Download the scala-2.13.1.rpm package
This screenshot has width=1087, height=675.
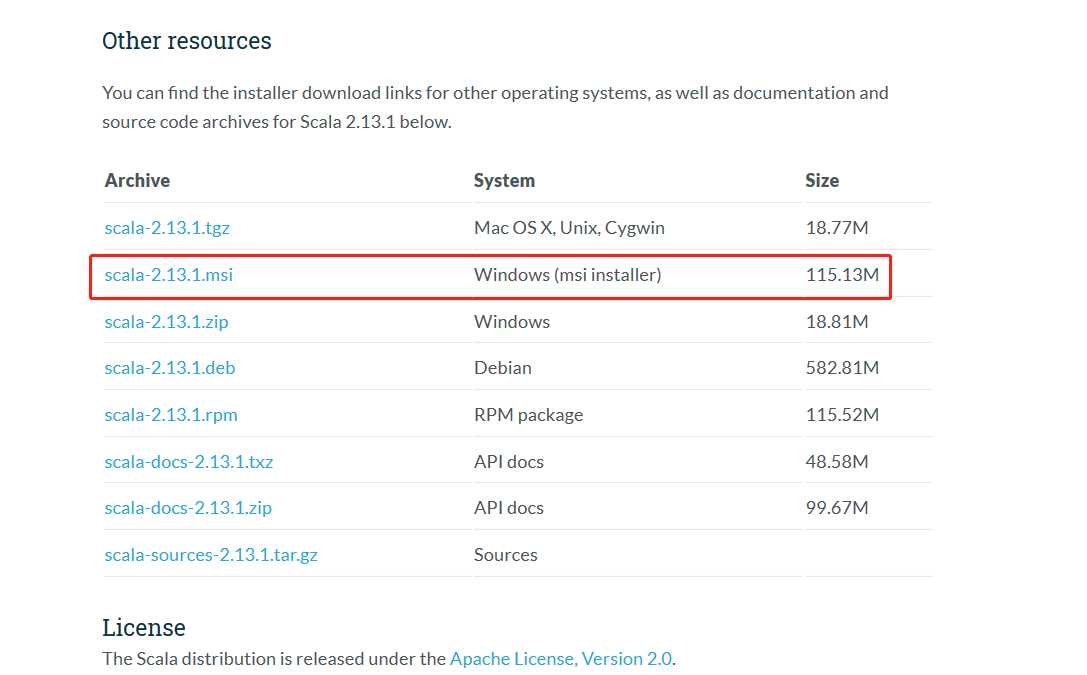pos(171,415)
